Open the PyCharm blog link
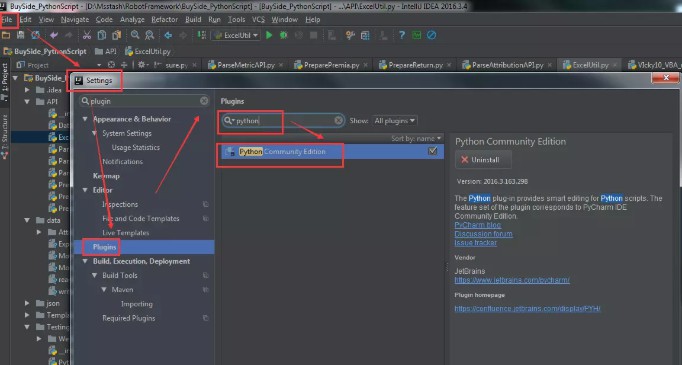 tap(478, 225)
